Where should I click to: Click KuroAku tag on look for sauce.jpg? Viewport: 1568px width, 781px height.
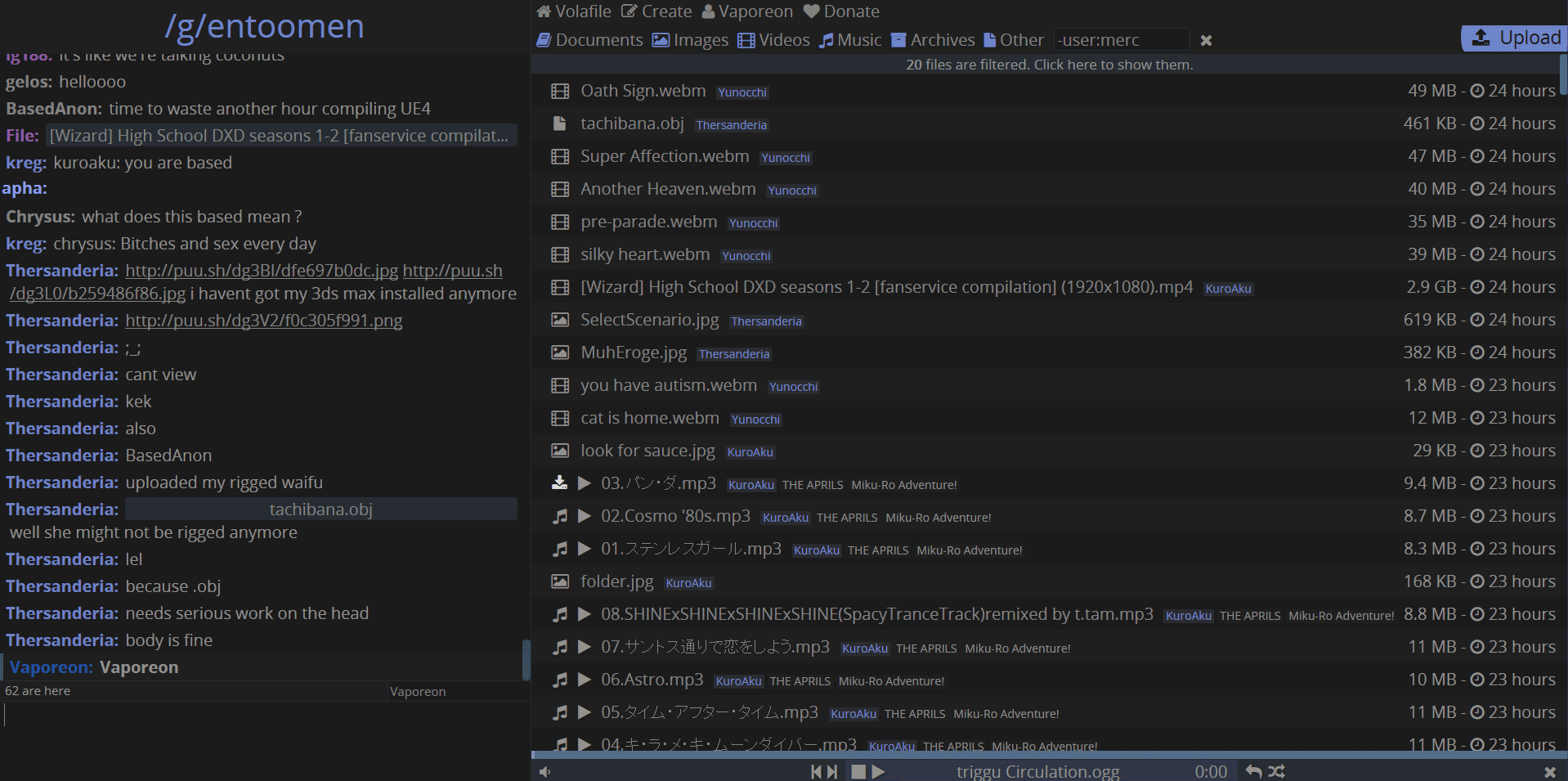(x=750, y=452)
